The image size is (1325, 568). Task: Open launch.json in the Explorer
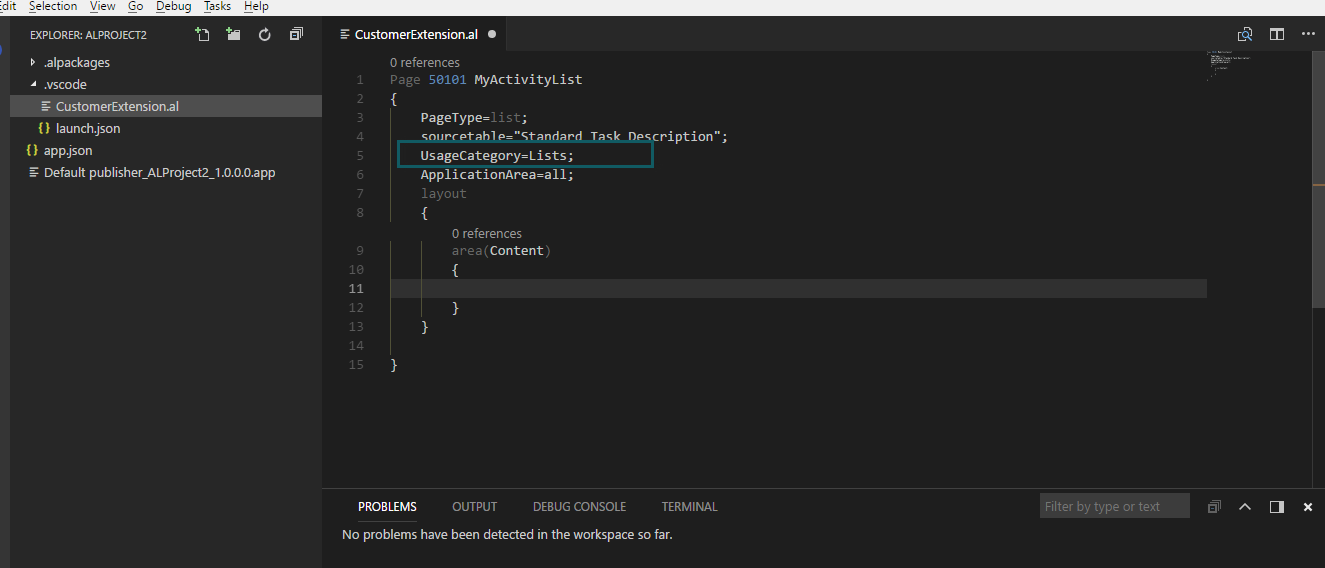[x=87, y=128]
